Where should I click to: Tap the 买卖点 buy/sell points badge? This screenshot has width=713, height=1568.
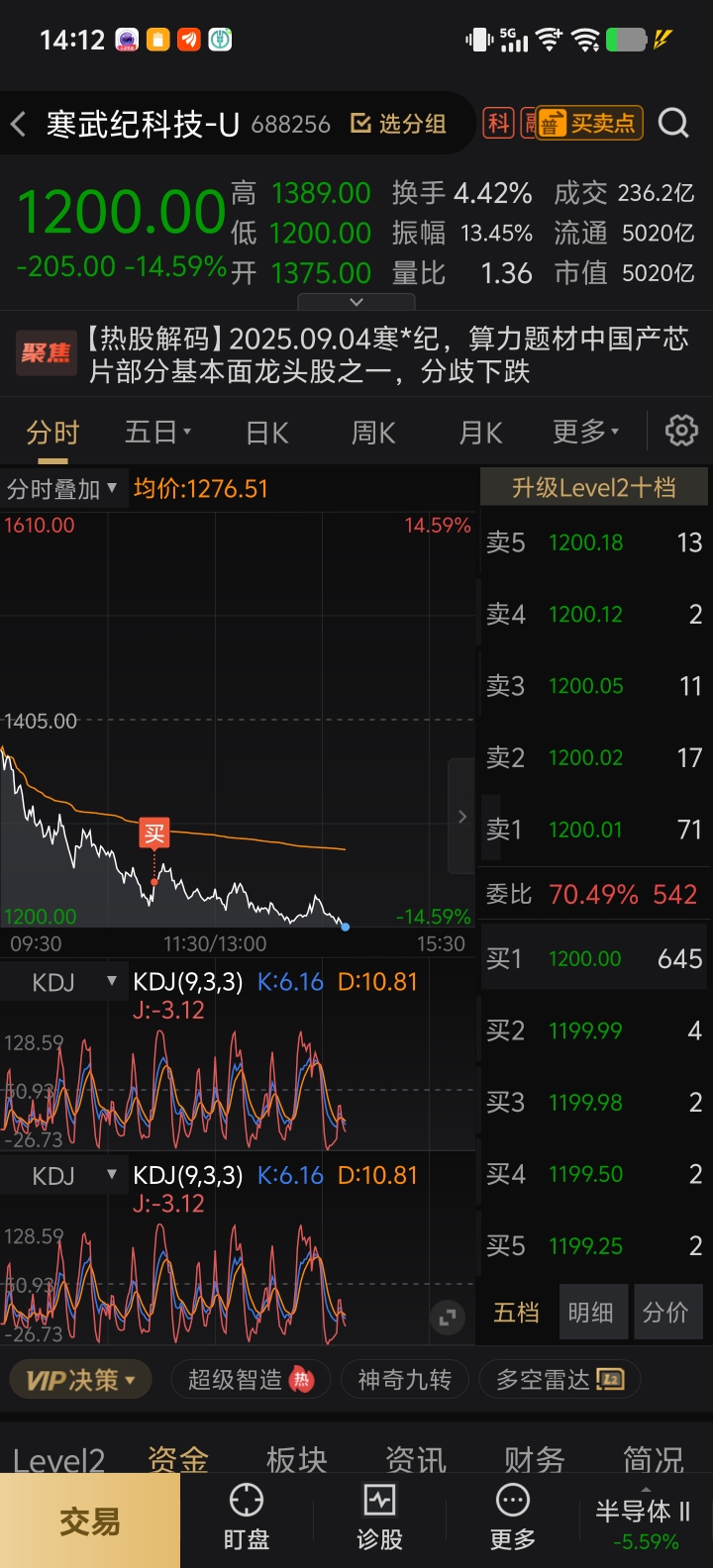(x=590, y=123)
